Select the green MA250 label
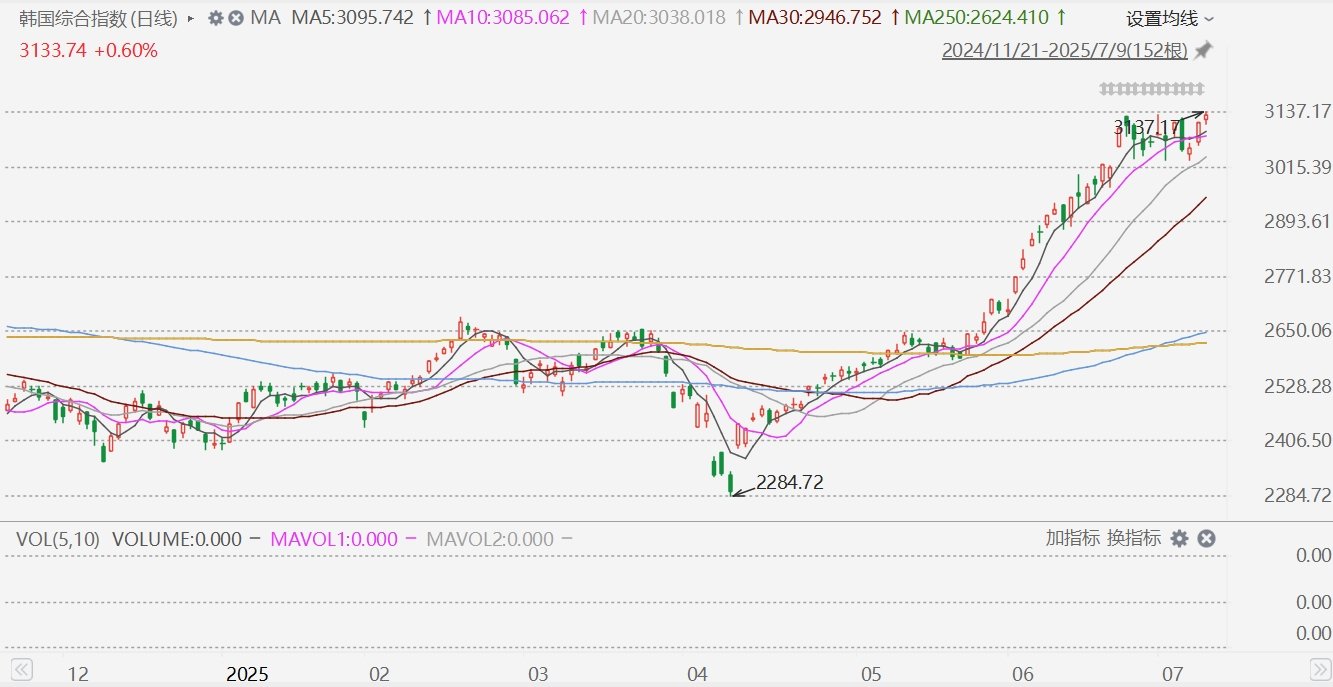This screenshot has width=1333, height=687. [983, 18]
